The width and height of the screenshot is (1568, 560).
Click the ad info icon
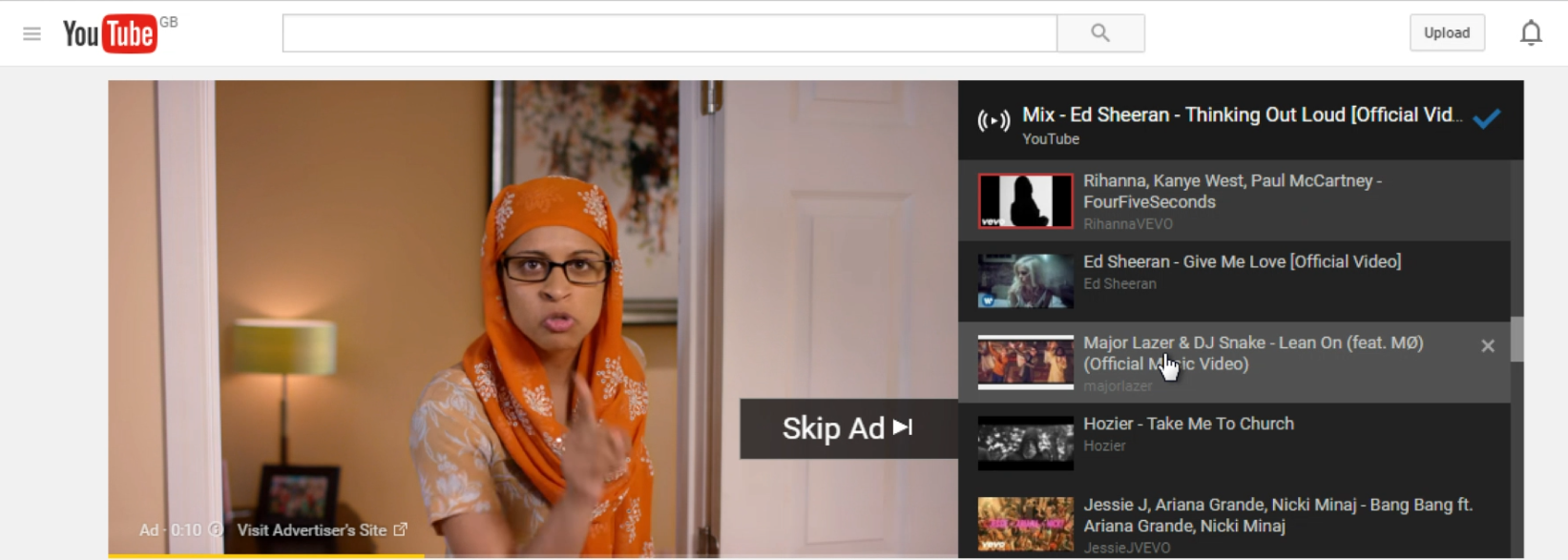coord(216,529)
